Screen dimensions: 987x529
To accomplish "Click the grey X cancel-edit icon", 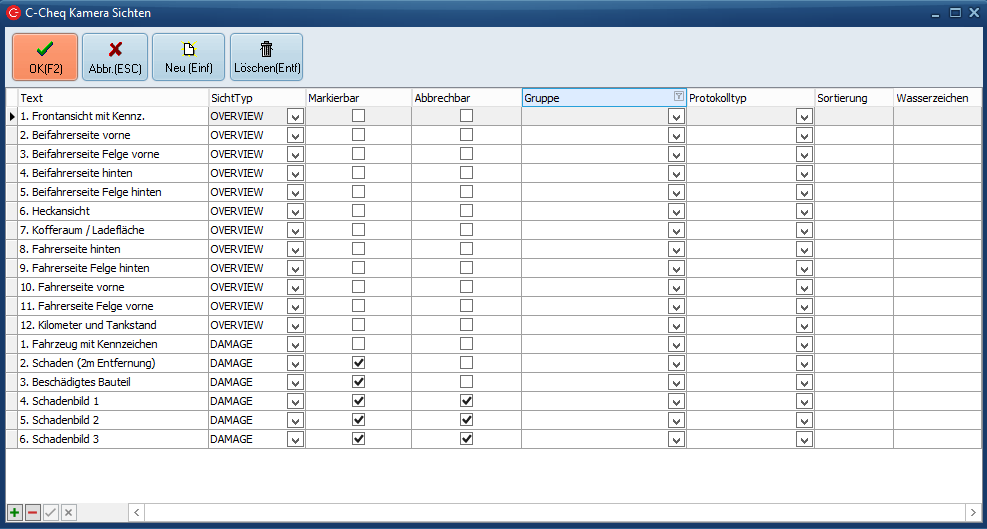I will 68,512.
